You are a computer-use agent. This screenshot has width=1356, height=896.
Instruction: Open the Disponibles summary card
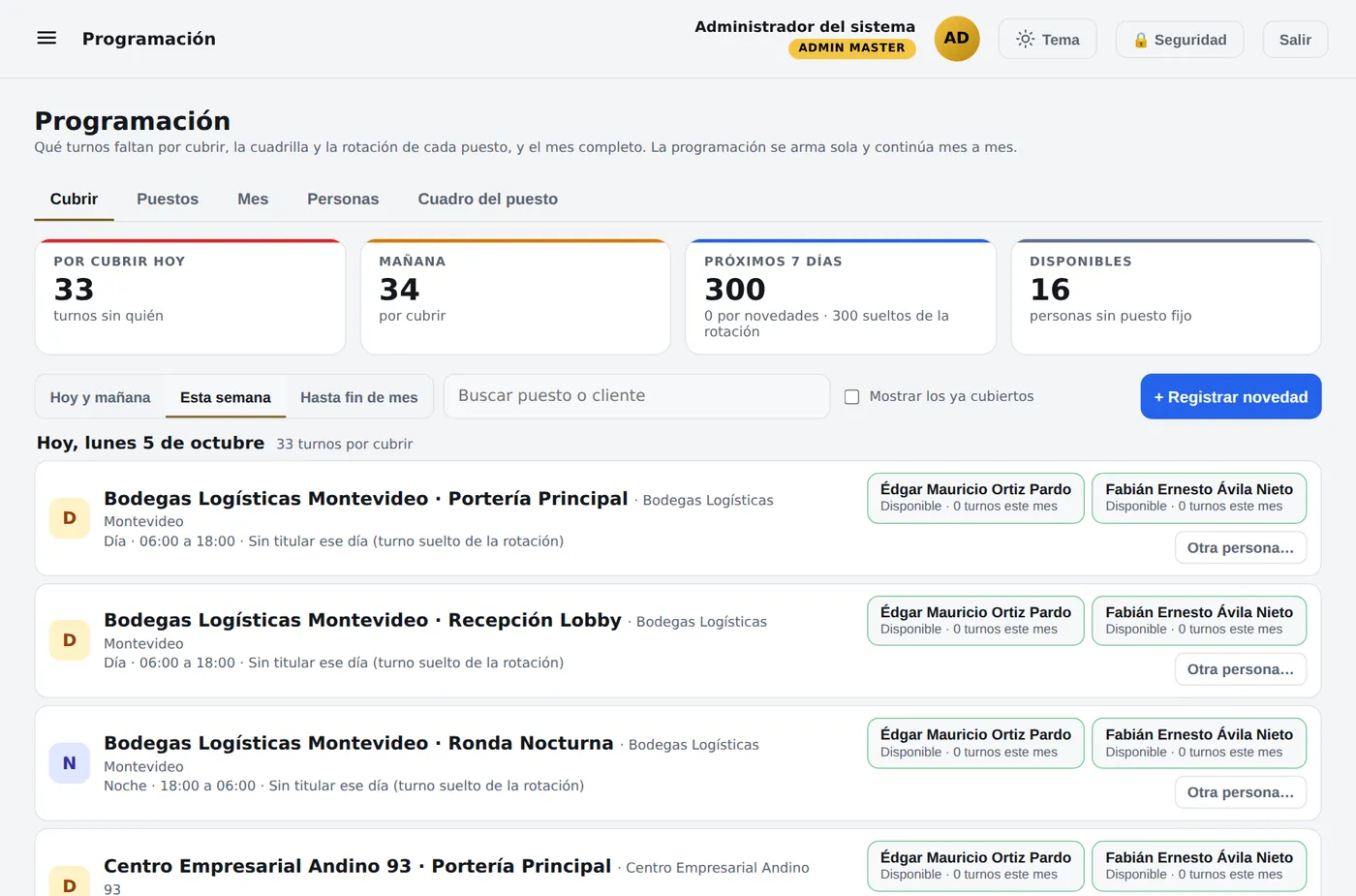(1166, 296)
